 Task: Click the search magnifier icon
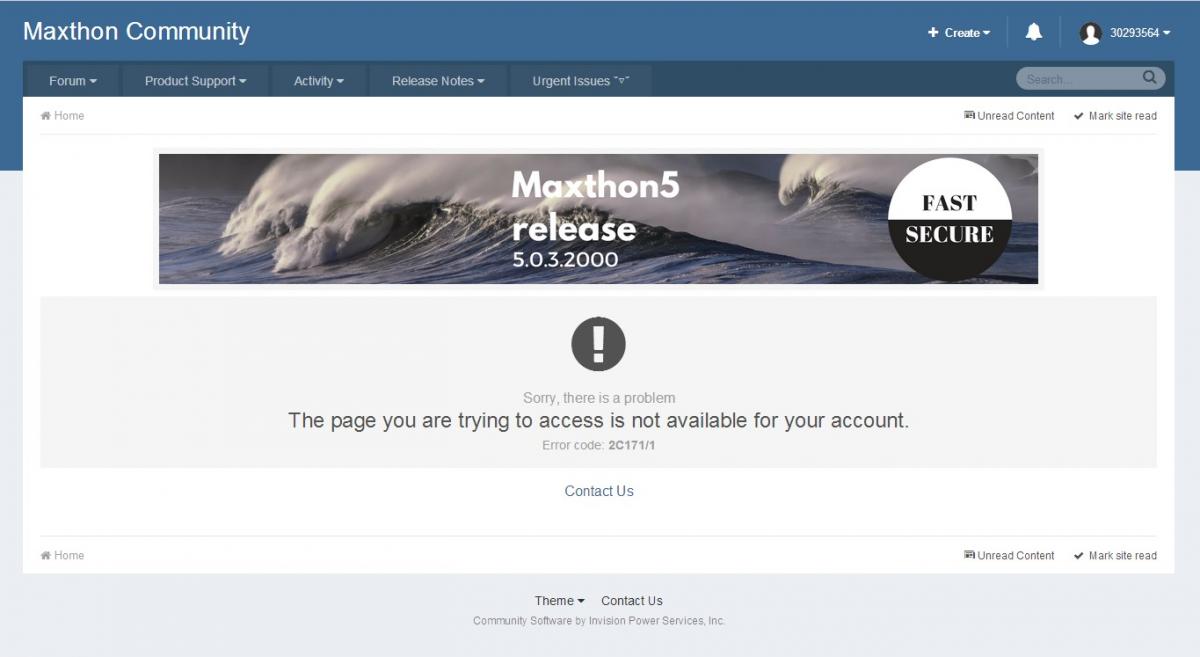1150,77
